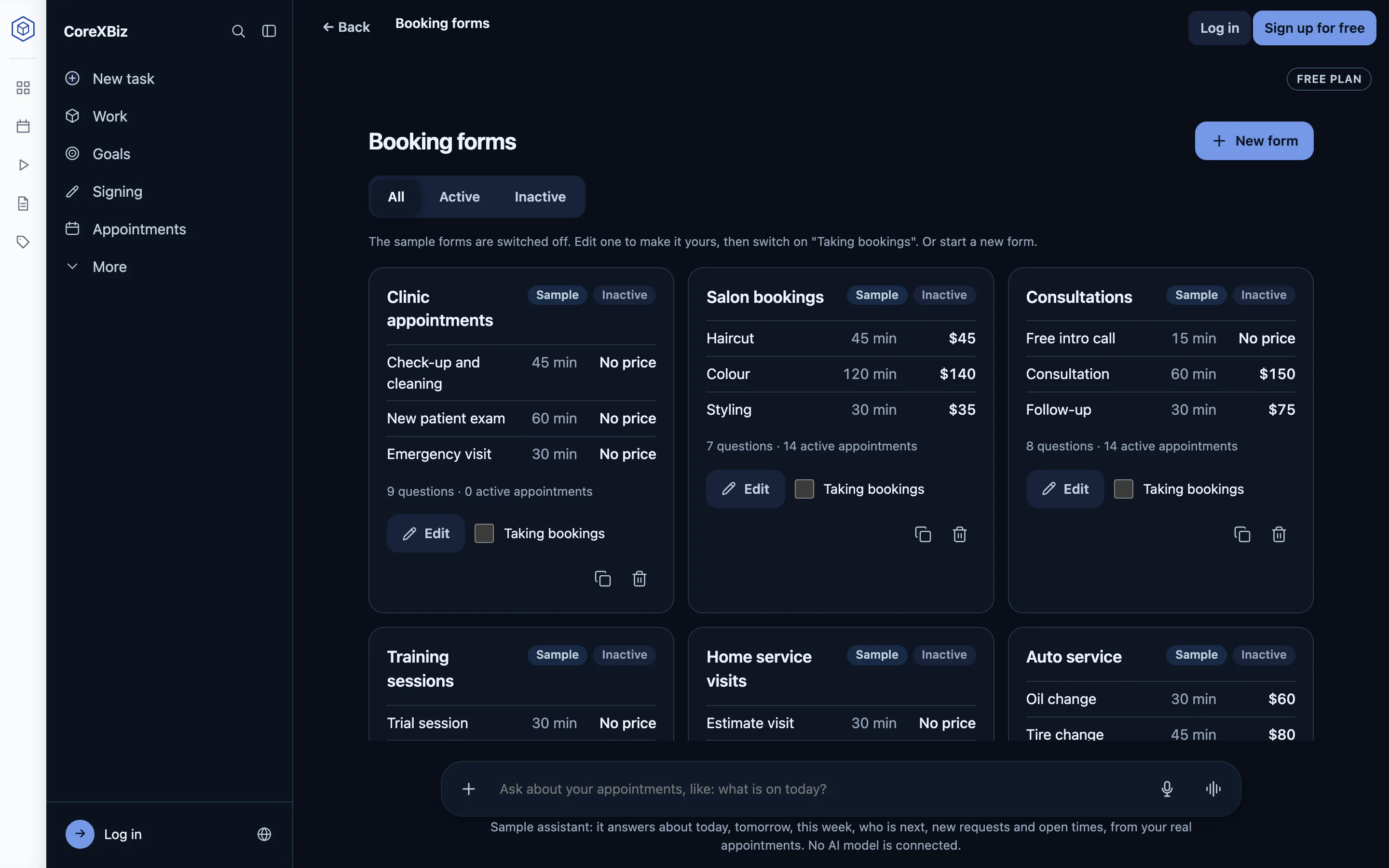Click the Estimate visit row
The width and height of the screenshot is (1389, 868).
pyautogui.click(x=841, y=723)
